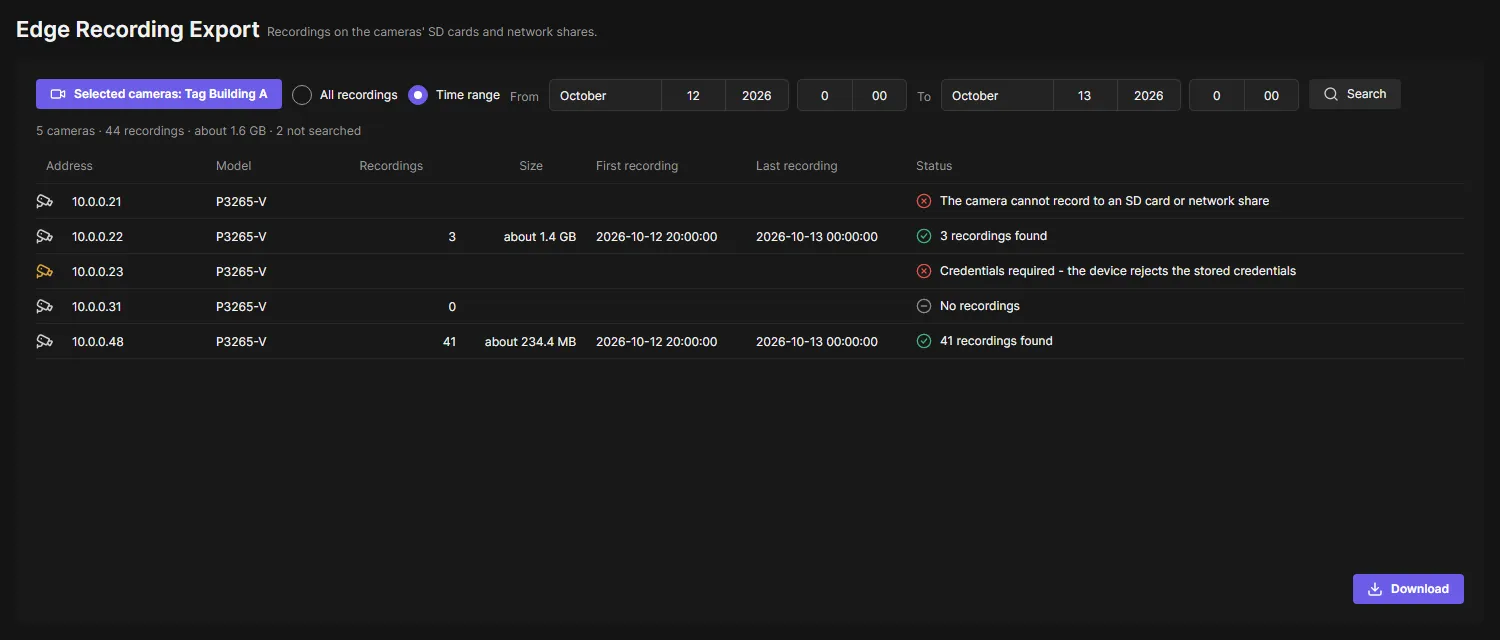Open Selected cameras: Tag Building A selector

(x=159, y=94)
